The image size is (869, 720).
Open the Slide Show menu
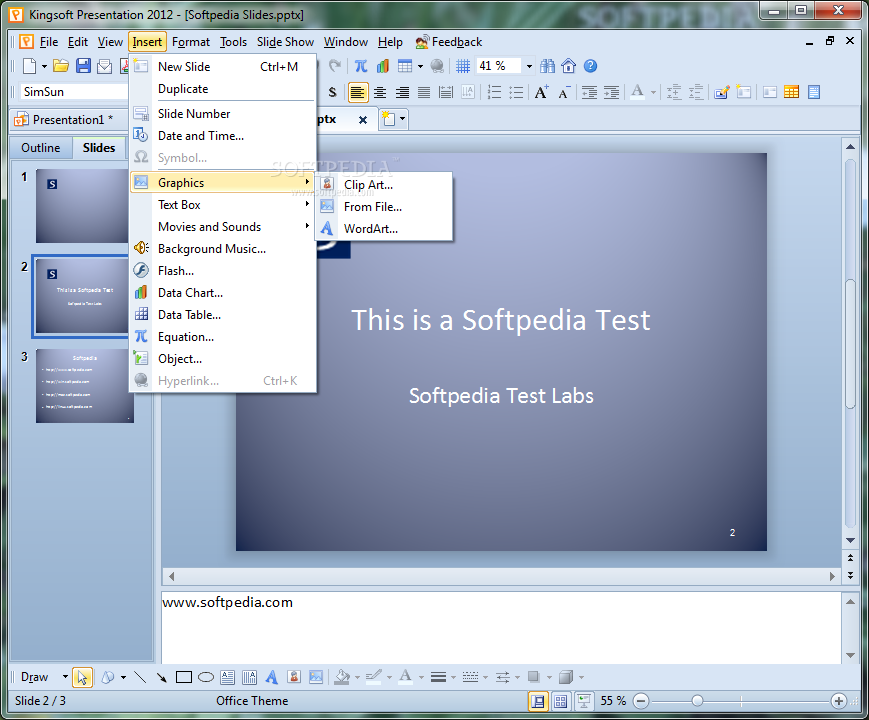pos(285,42)
